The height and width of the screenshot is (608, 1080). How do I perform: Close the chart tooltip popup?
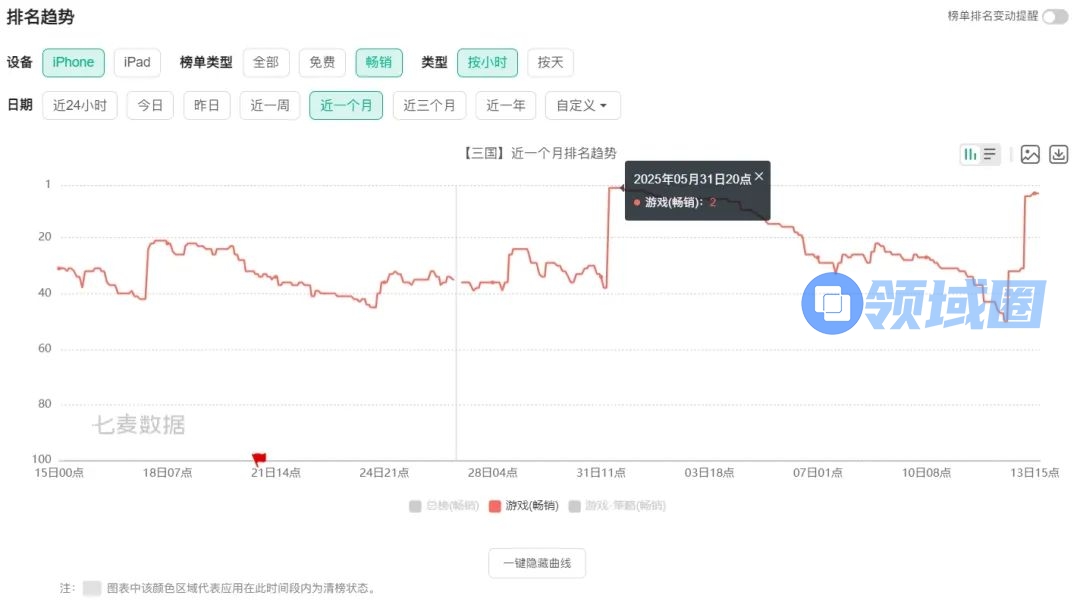[x=759, y=176]
